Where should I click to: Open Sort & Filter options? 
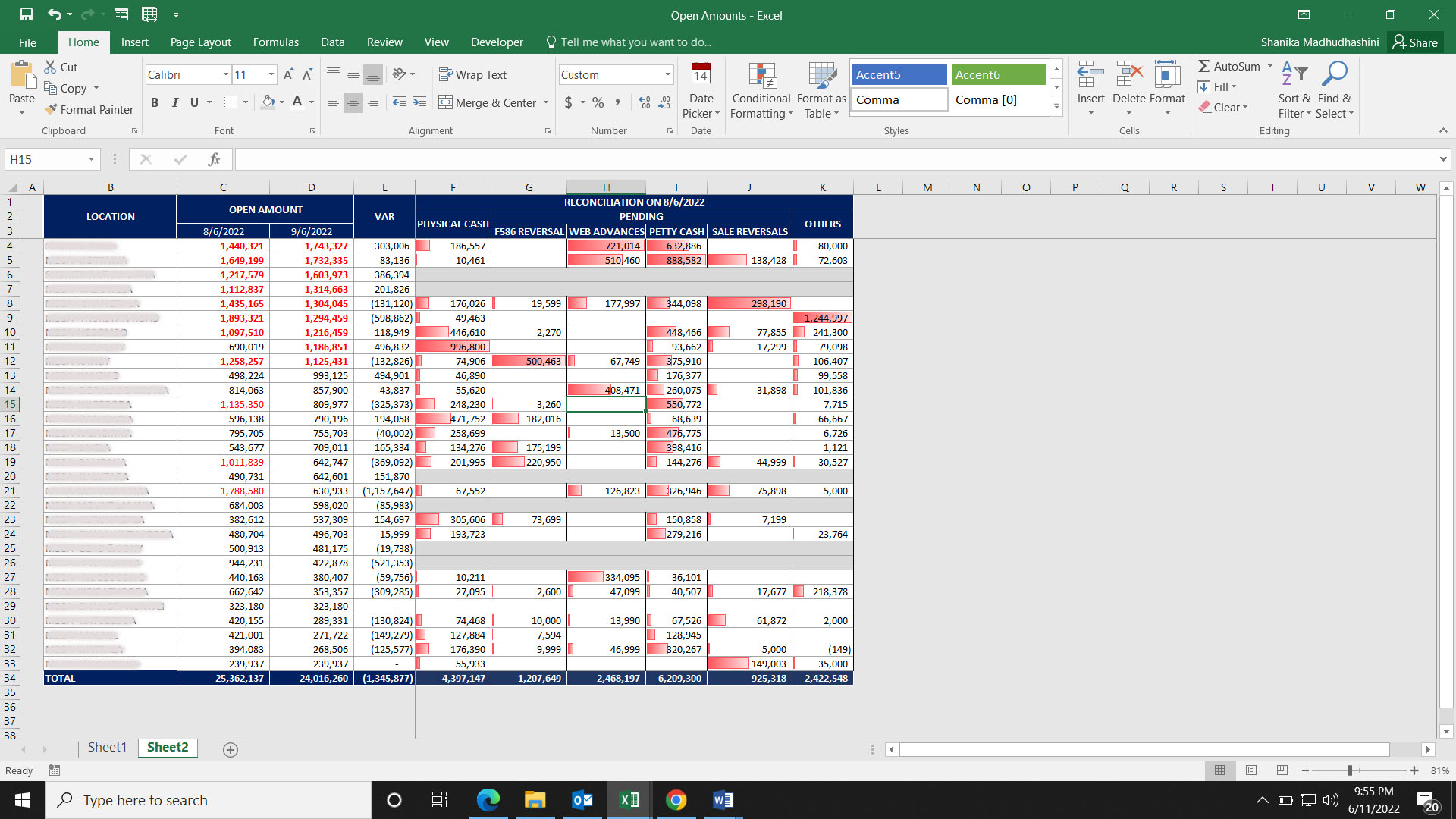[x=1294, y=89]
